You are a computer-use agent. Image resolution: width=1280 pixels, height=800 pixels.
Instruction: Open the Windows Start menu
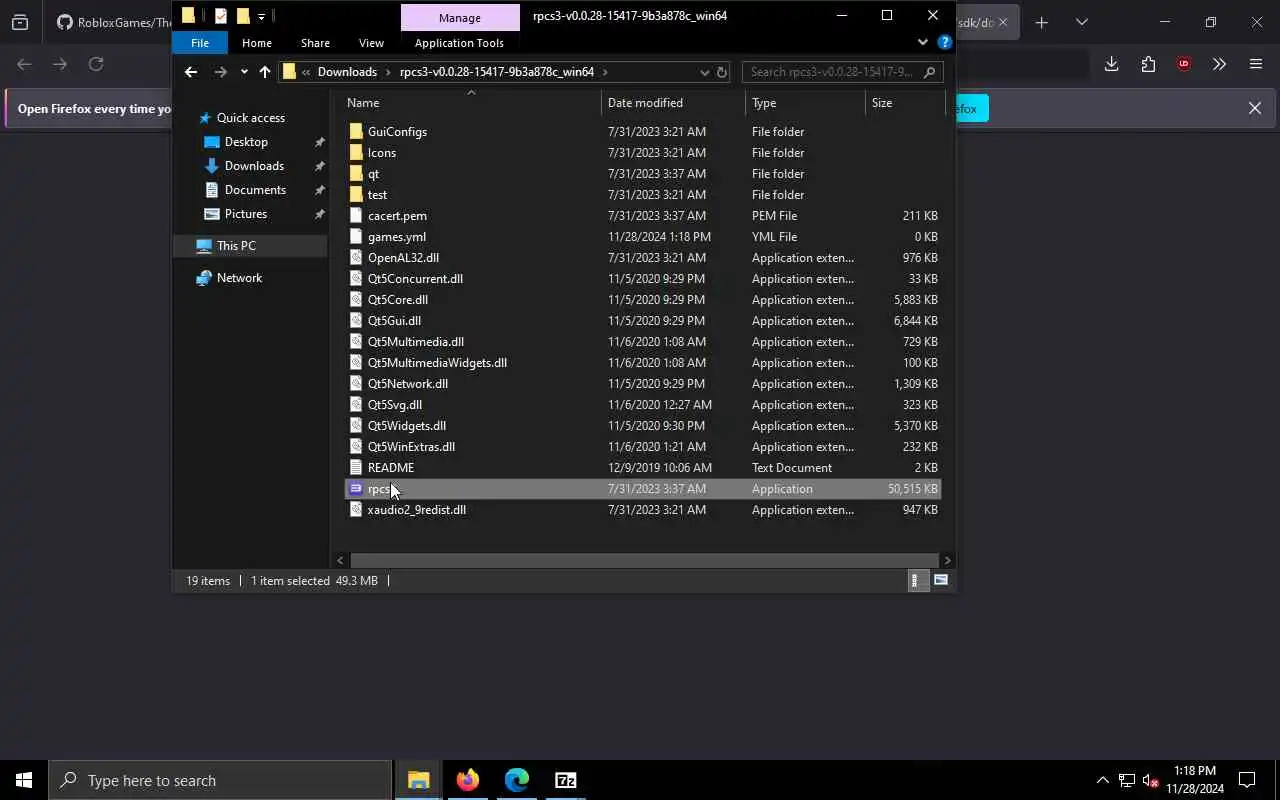(24, 780)
